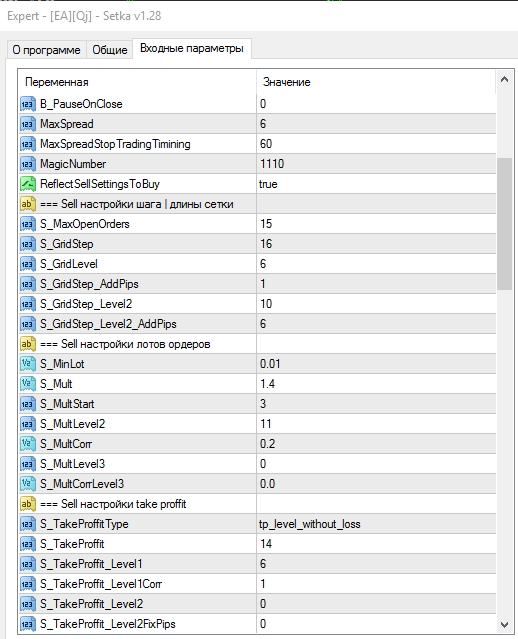Click the icon next to S_MaxOpenOrders
This screenshot has width=518, height=639.
click(x=28, y=224)
